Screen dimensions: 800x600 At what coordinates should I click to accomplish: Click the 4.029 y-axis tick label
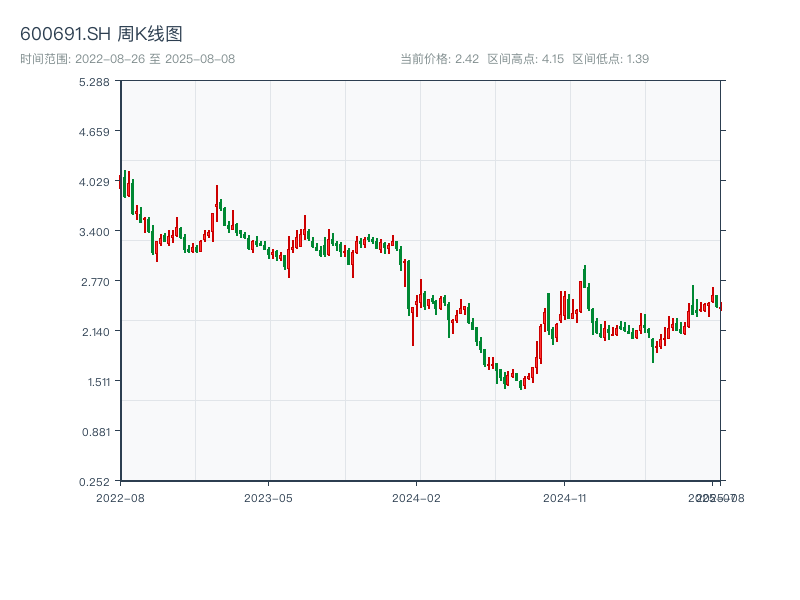point(94,181)
